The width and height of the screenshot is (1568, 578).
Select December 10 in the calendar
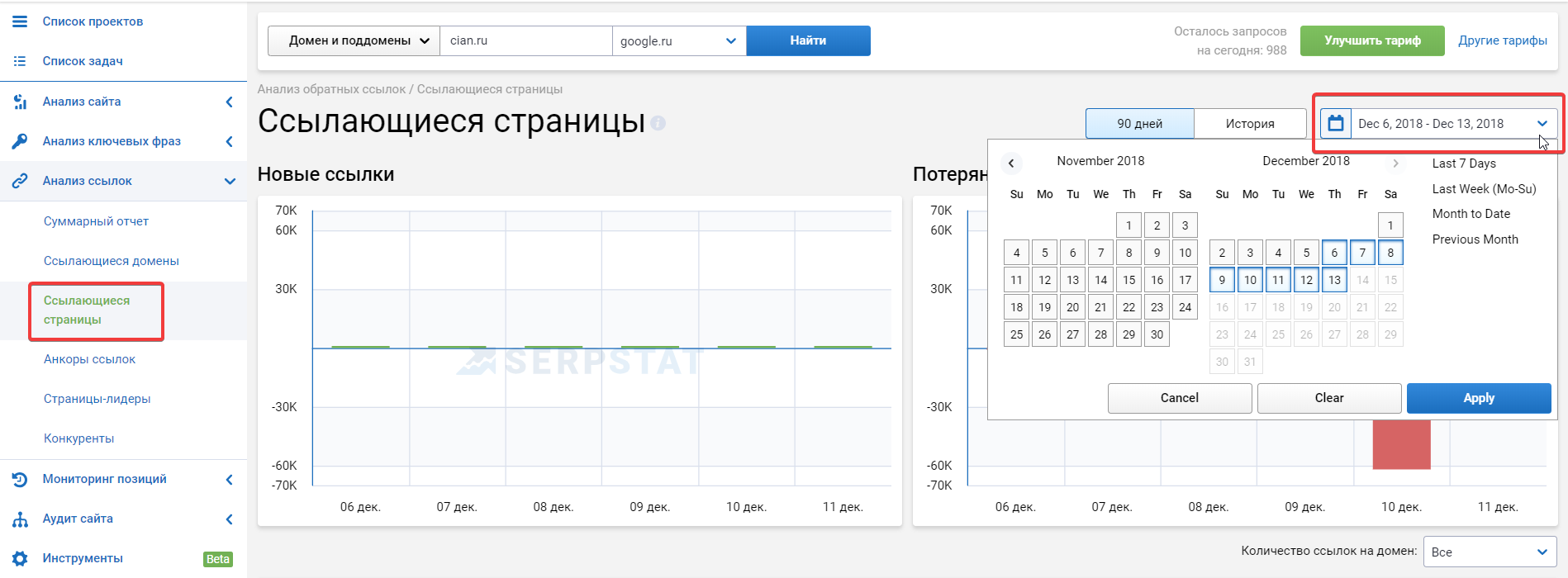pyautogui.click(x=1250, y=280)
